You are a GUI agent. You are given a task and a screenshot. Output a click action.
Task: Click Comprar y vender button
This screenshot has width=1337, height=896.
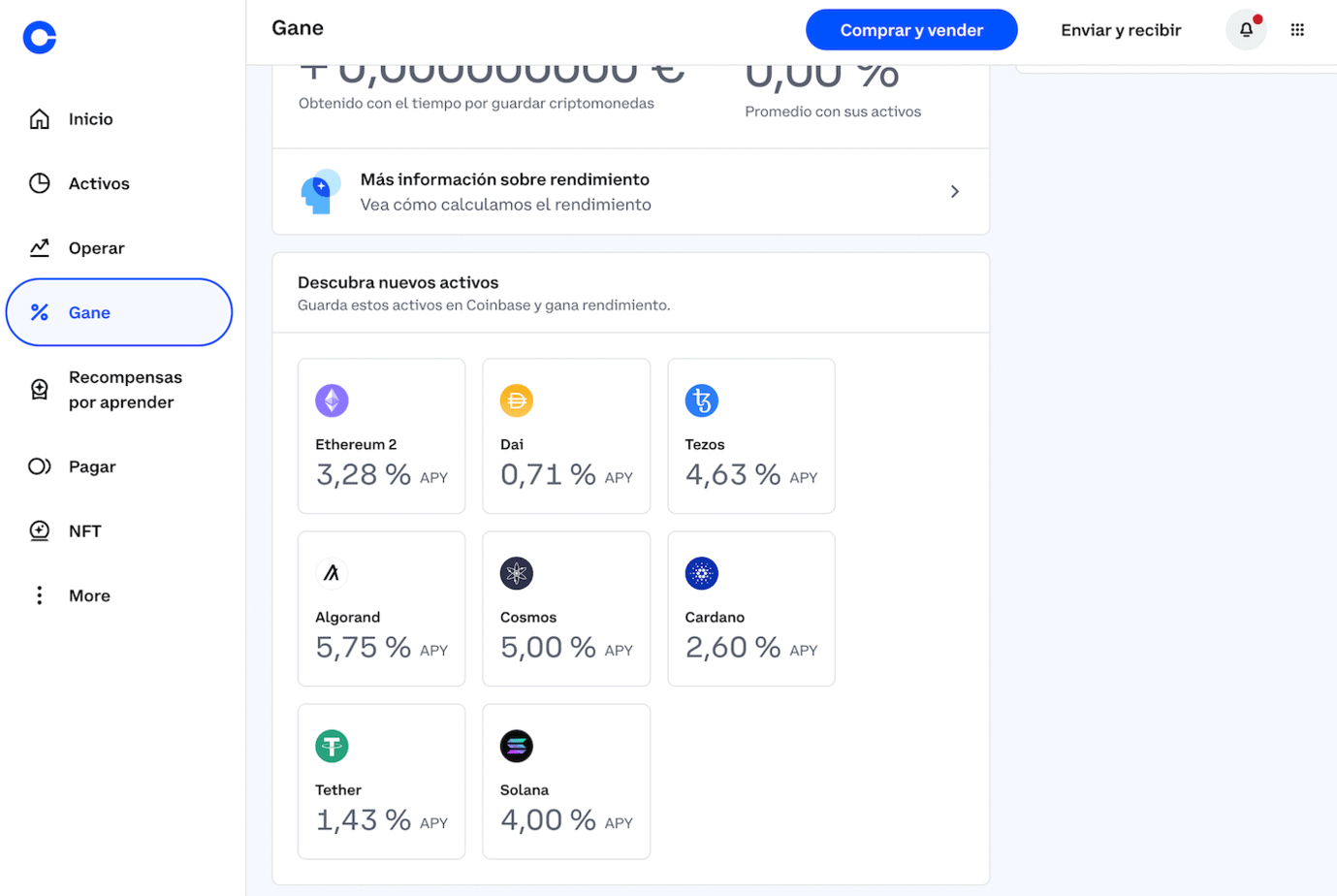click(911, 30)
